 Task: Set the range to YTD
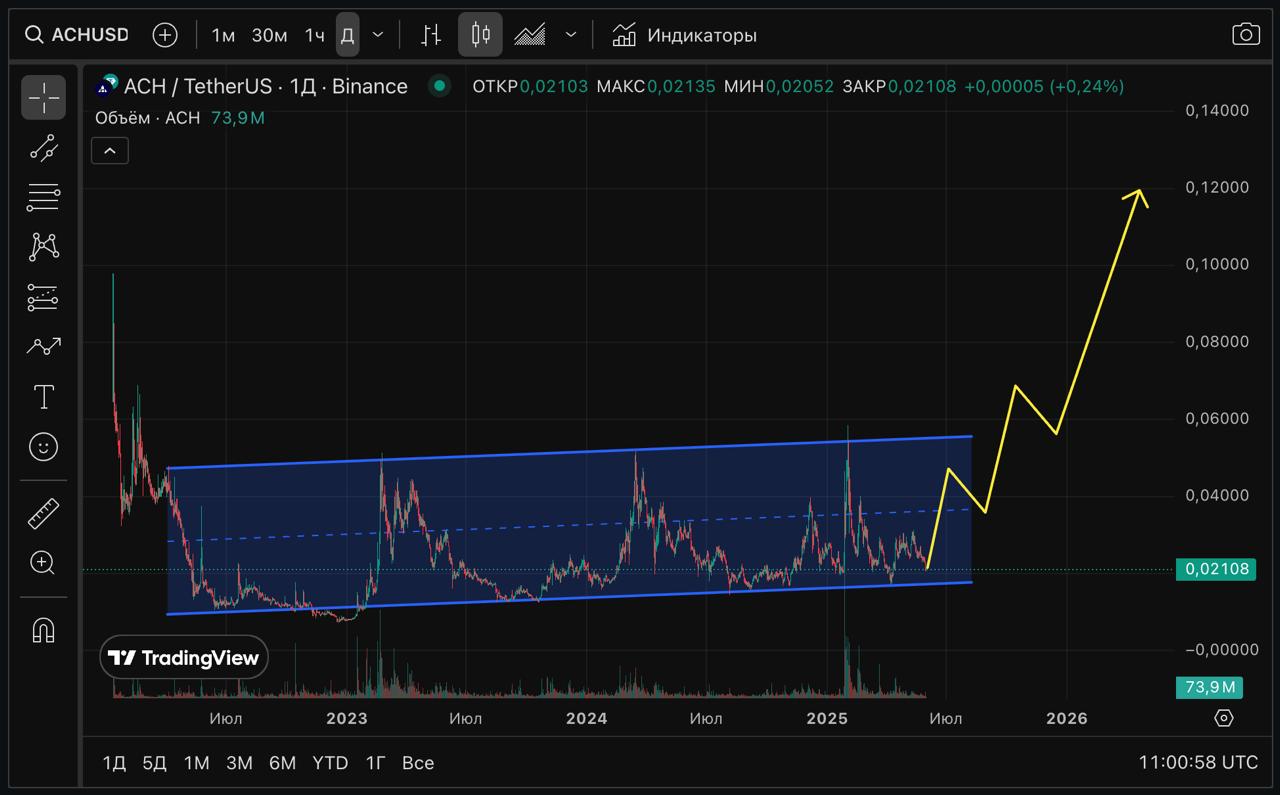(x=330, y=763)
